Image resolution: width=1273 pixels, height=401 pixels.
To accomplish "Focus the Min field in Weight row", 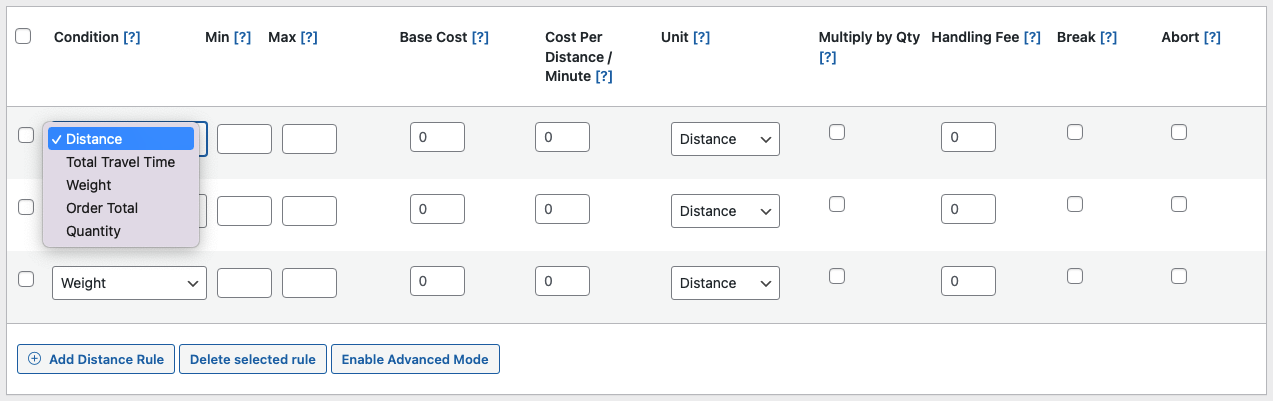I will point(244,283).
